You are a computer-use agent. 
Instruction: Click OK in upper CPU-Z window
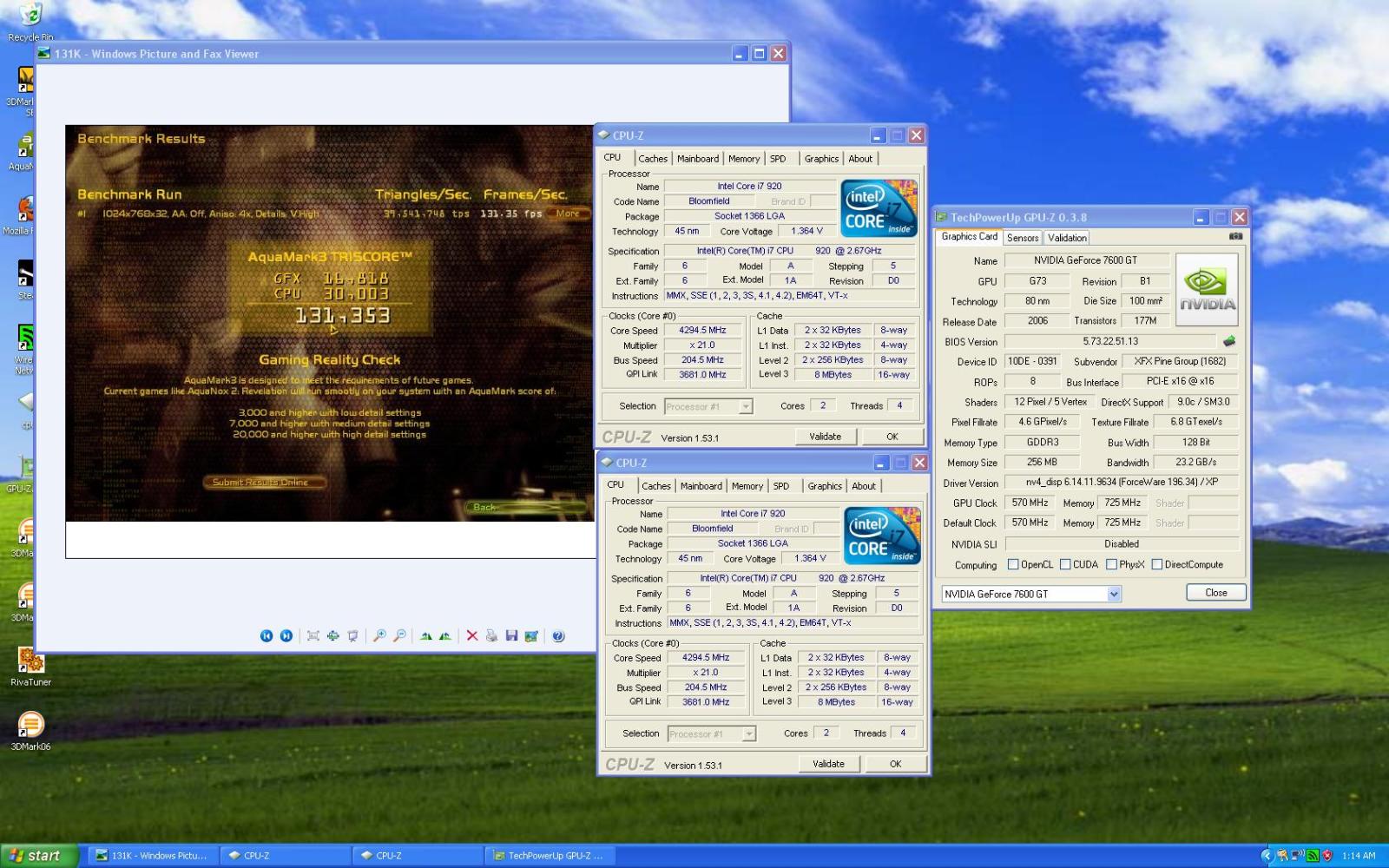pos(892,437)
